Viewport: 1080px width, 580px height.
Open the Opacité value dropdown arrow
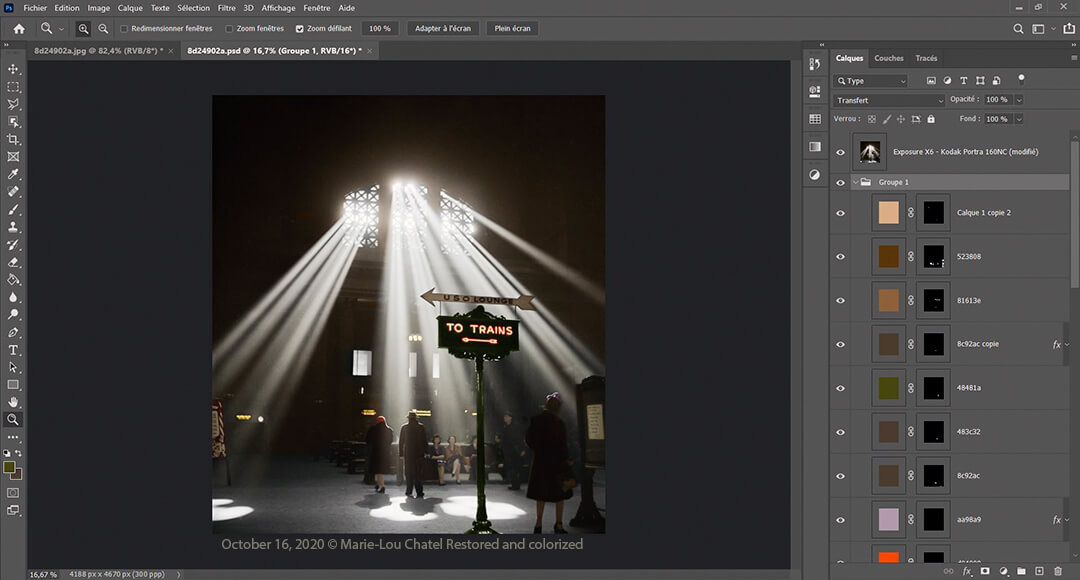click(x=1019, y=100)
